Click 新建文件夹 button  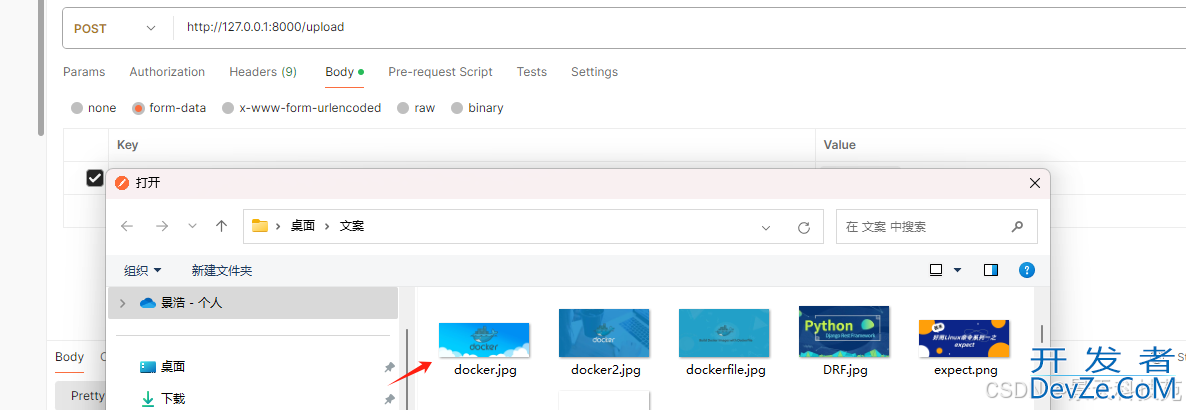click(222, 270)
